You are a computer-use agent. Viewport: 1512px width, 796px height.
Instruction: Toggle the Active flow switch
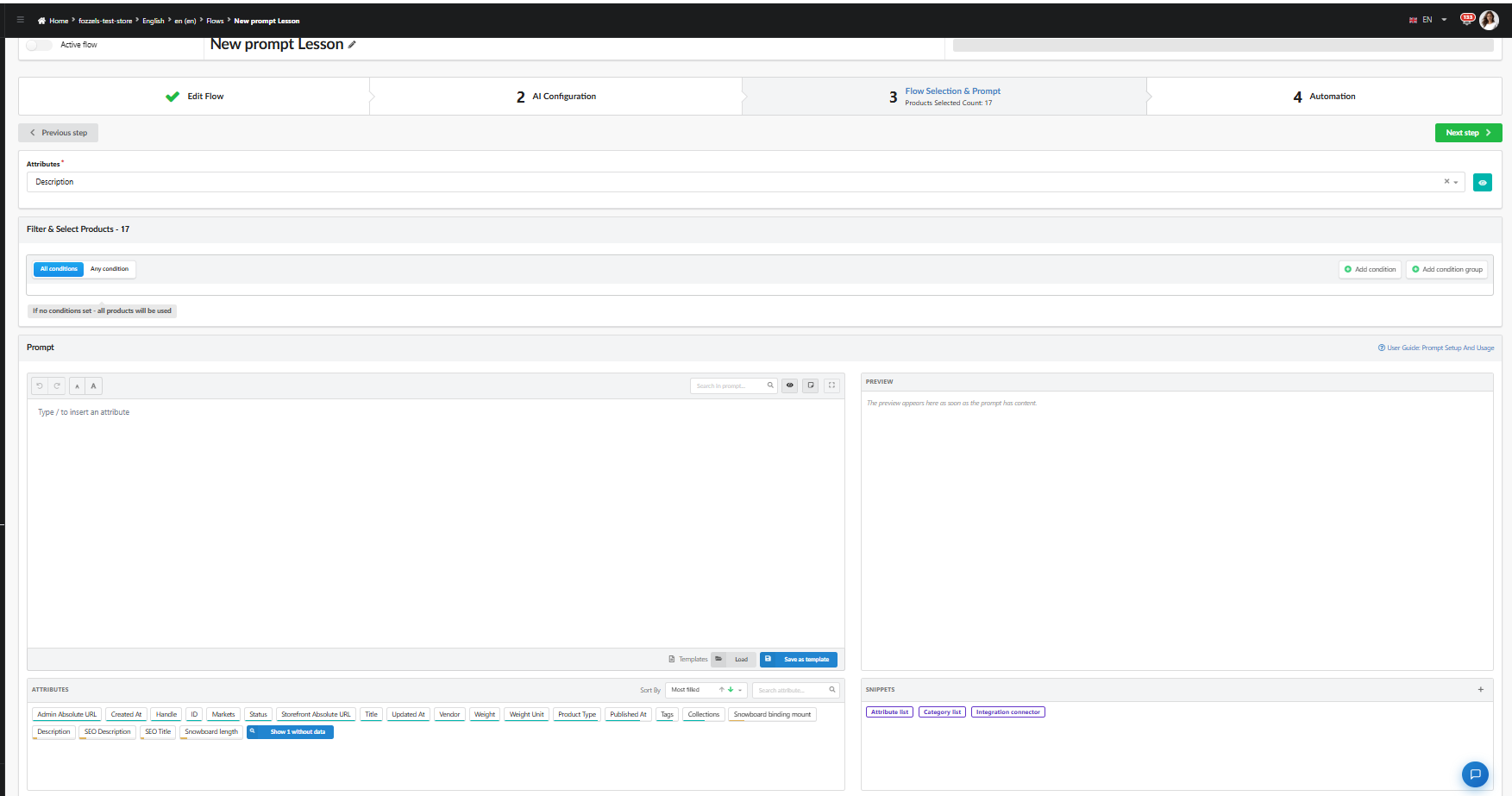click(39, 45)
